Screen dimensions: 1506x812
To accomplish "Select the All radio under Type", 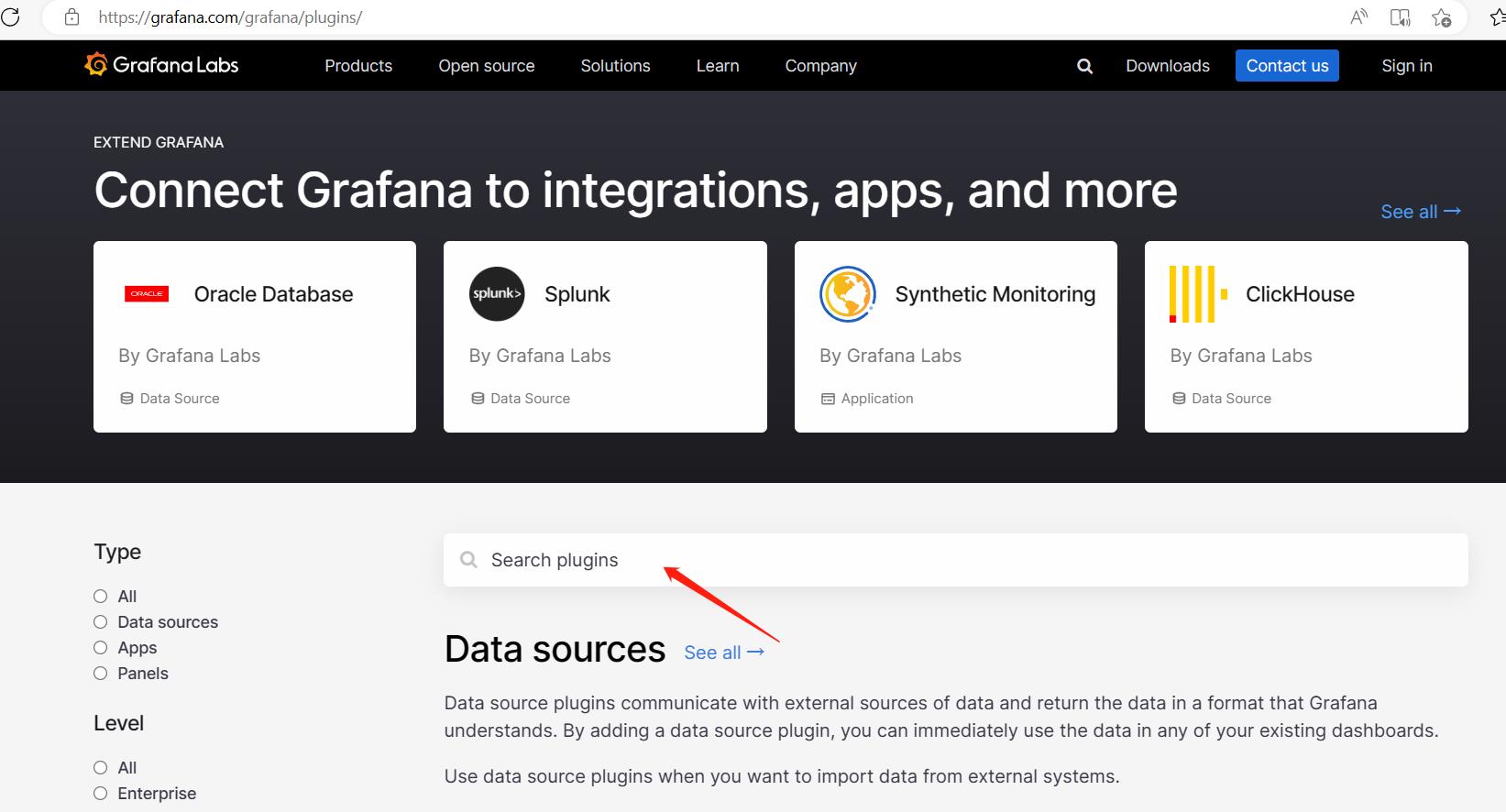I will pyautogui.click(x=101, y=597).
